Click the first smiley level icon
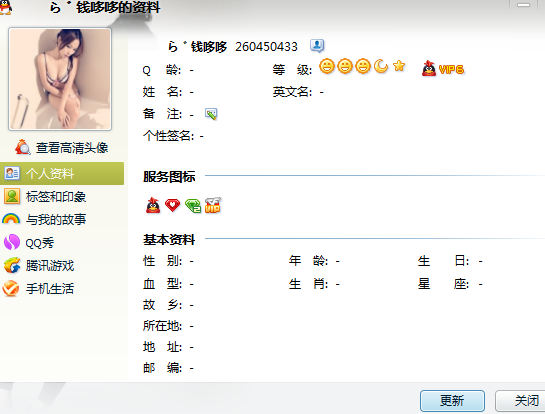The image size is (545, 414). [x=327, y=66]
